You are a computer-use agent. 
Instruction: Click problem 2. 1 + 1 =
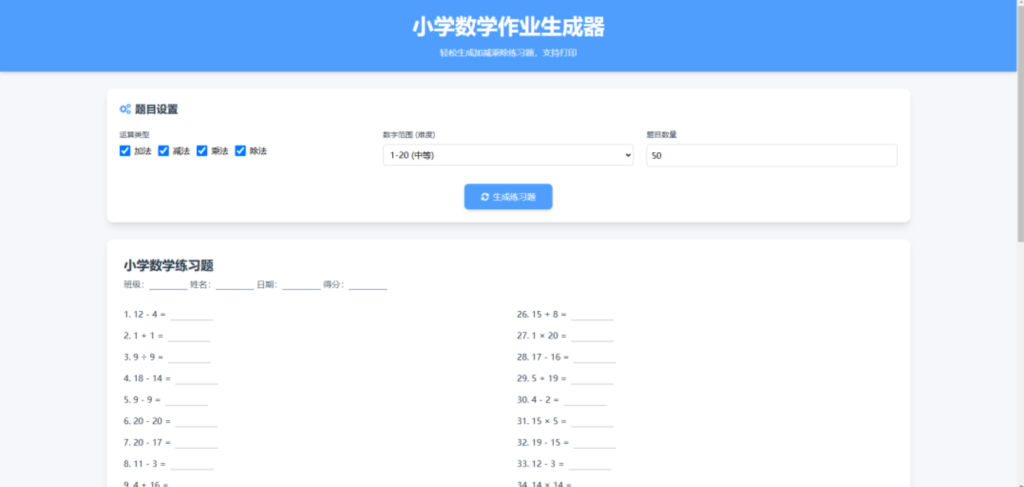point(143,336)
